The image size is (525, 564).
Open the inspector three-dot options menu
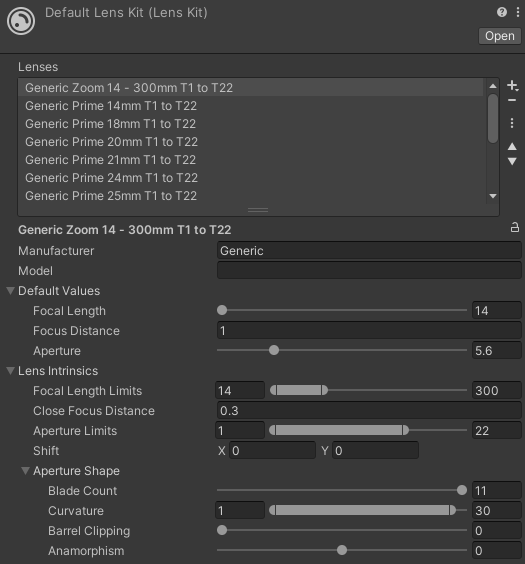(x=517, y=12)
